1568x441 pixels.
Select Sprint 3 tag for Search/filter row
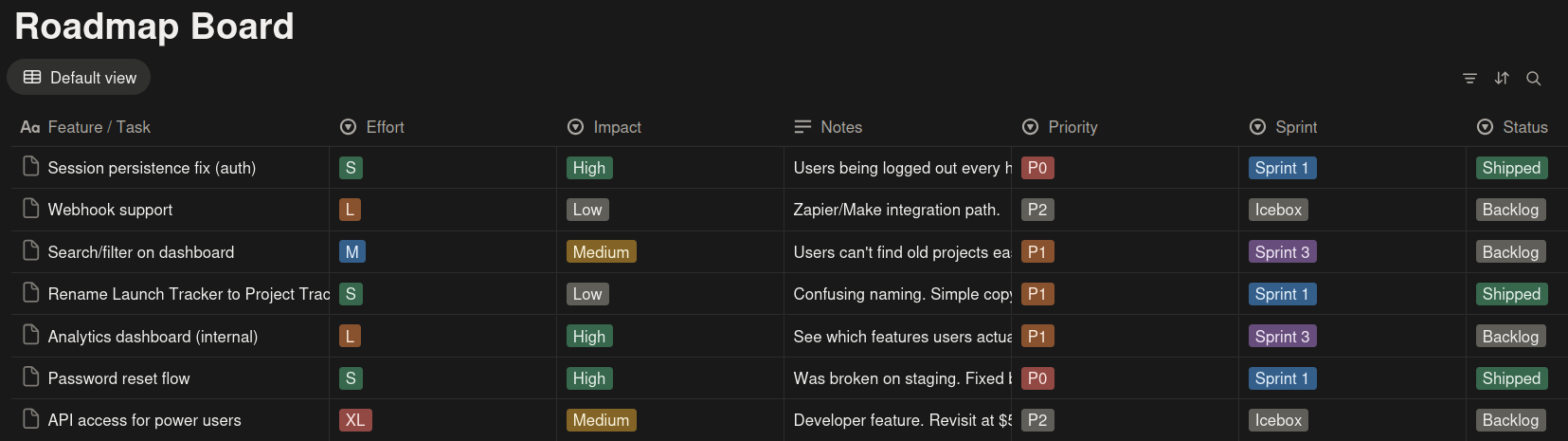tap(1283, 252)
